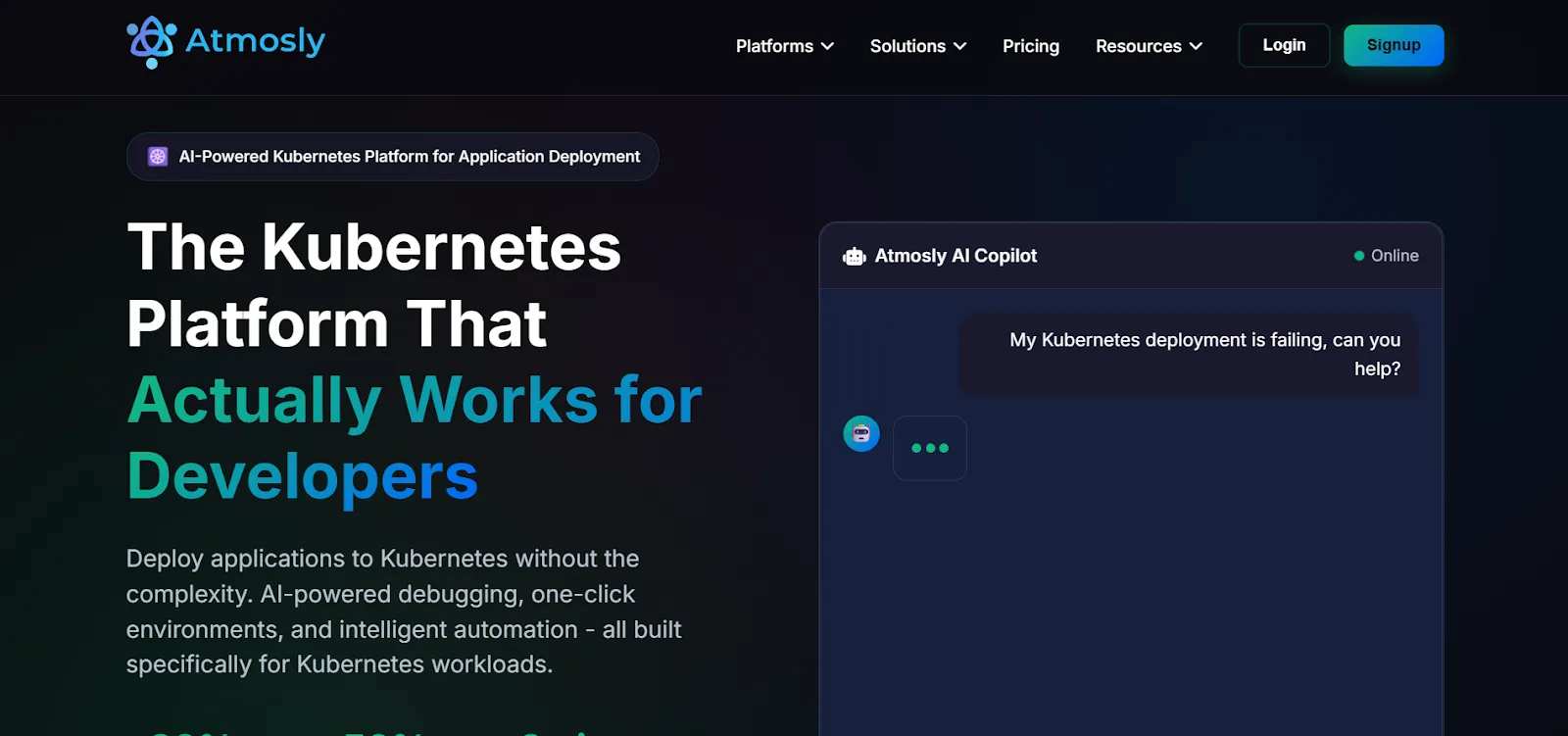Click the AI-Powered Kubernetes Platform badge text
This screenshot has width=1568, height=736.
coord(410,157)
